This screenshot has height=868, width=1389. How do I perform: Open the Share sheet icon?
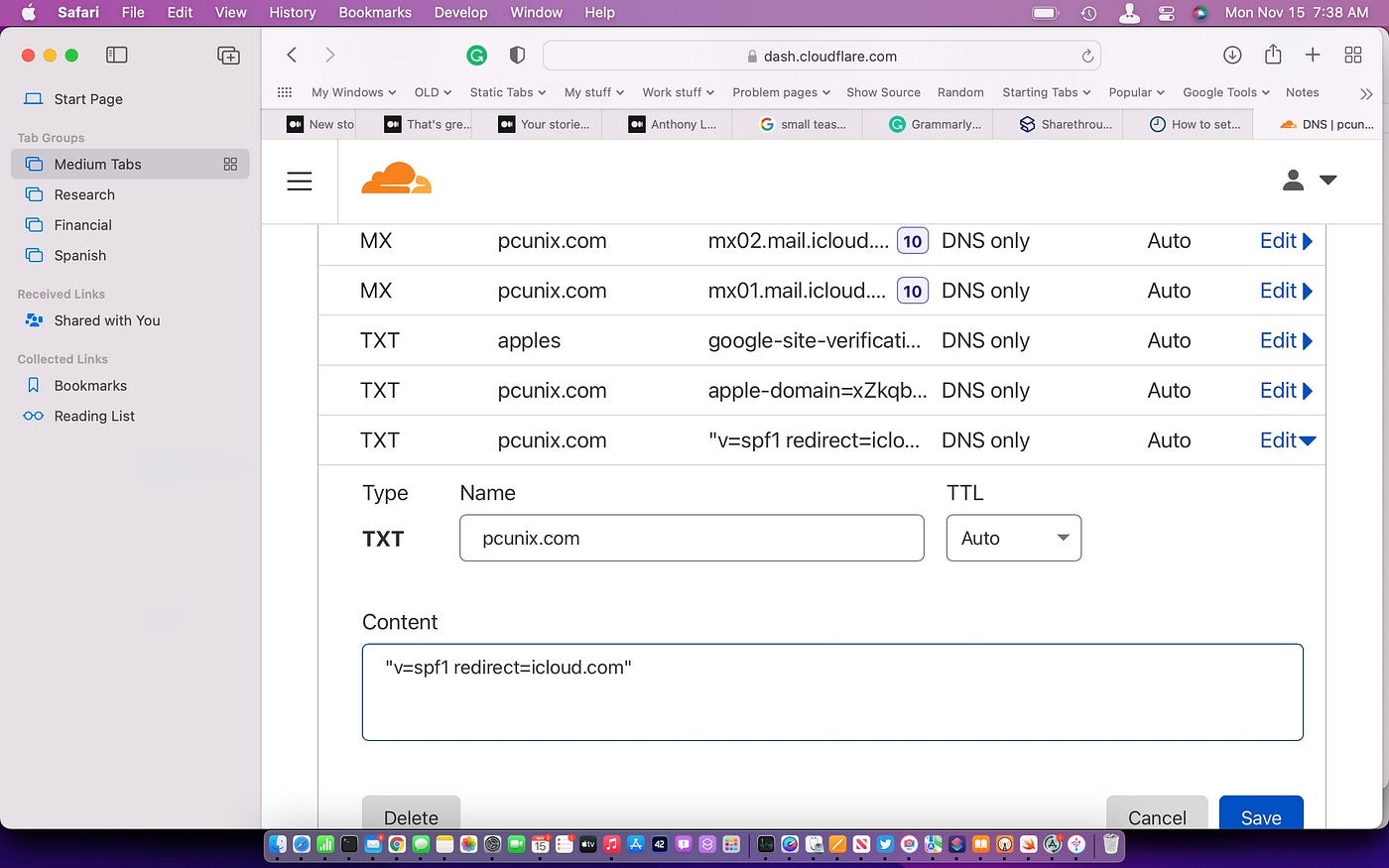point(1273,55)
